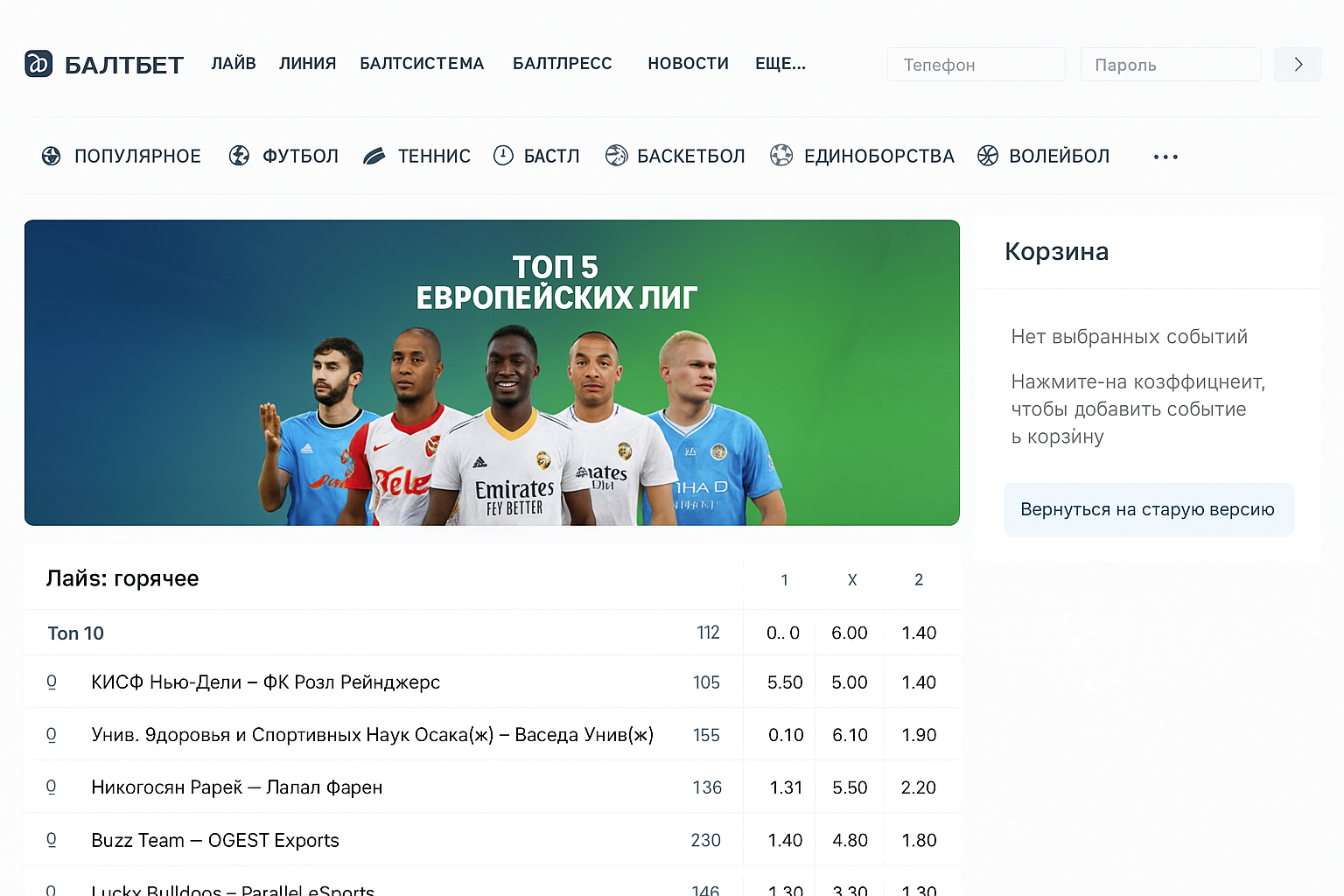Open the Топ 5 европейских лиг banner
The image size is (1344, 896).
pyautogui.click(x=492, y=373)
